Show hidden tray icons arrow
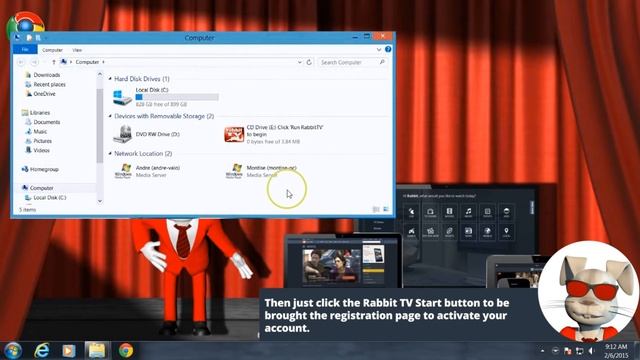 (542, 351)
